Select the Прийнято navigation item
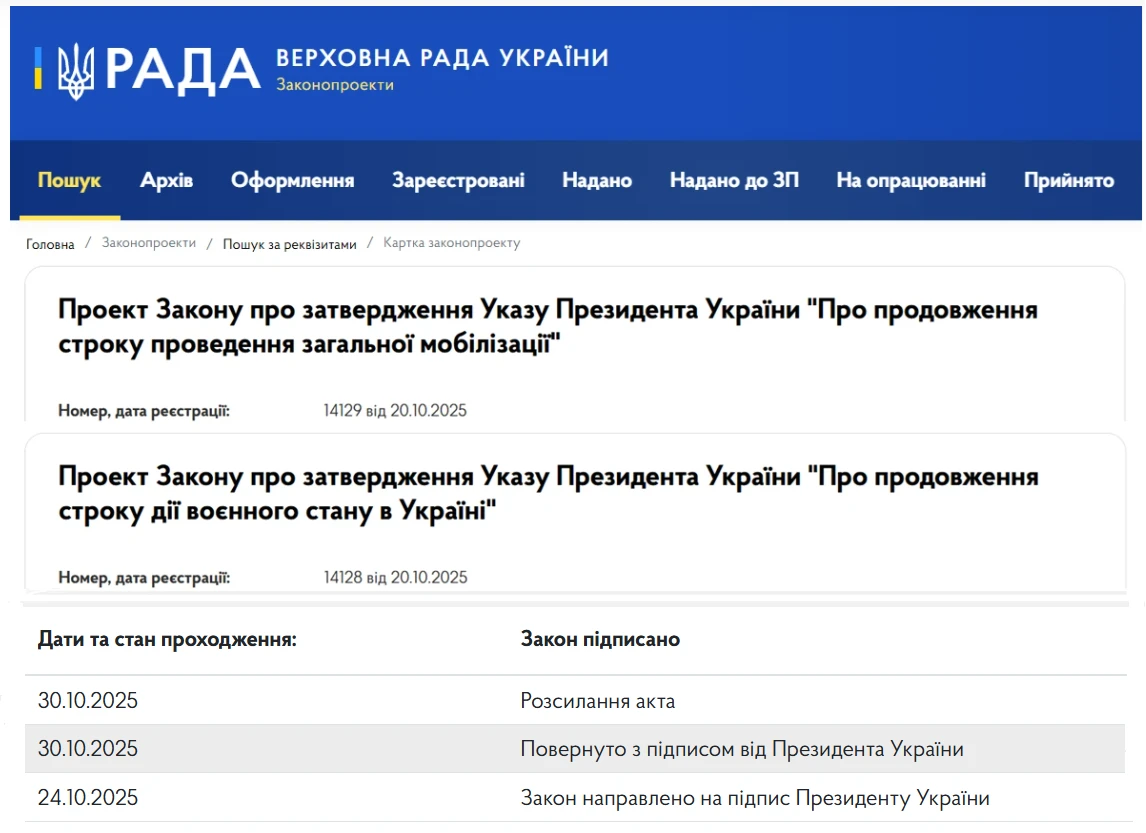 (1067, 180)
